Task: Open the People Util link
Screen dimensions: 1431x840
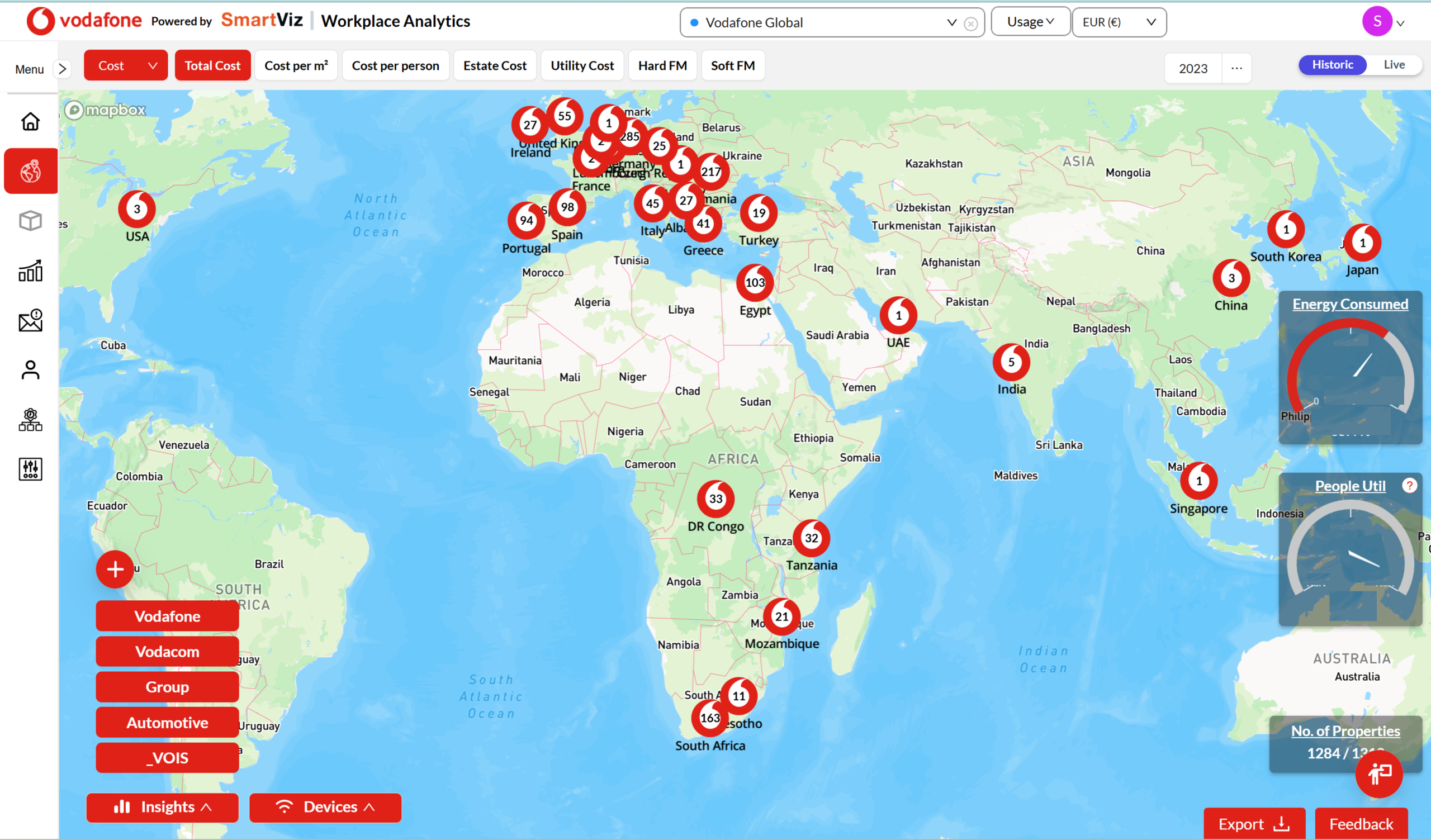Action: pos(1350,486)
